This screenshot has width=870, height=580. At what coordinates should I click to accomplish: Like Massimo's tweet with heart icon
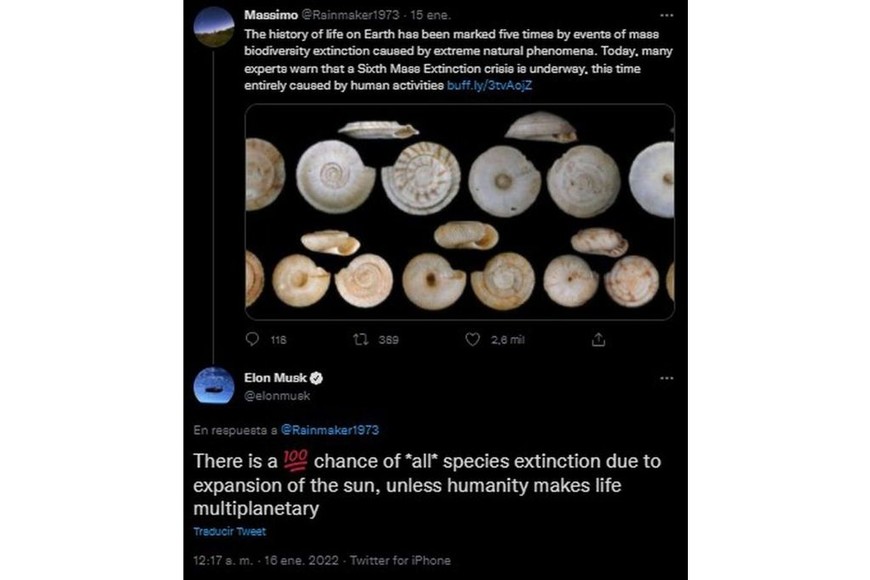click(x=473, y=340)
